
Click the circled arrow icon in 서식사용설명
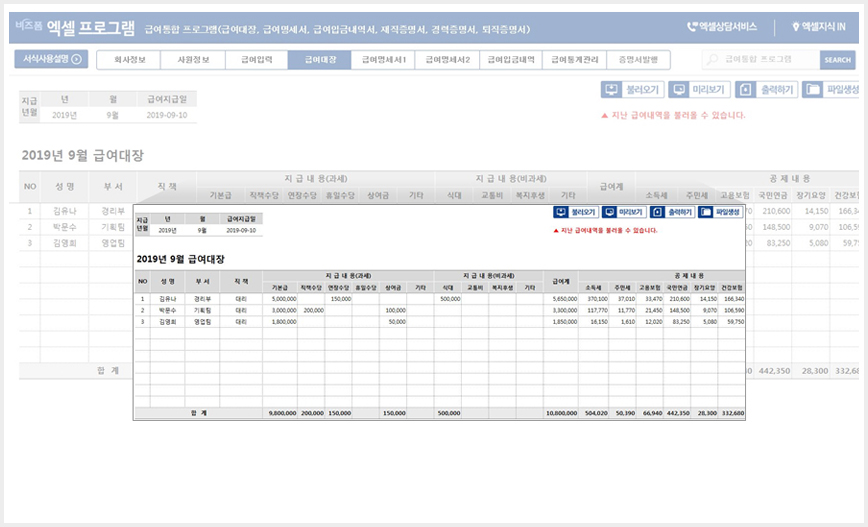coord(77,59)
